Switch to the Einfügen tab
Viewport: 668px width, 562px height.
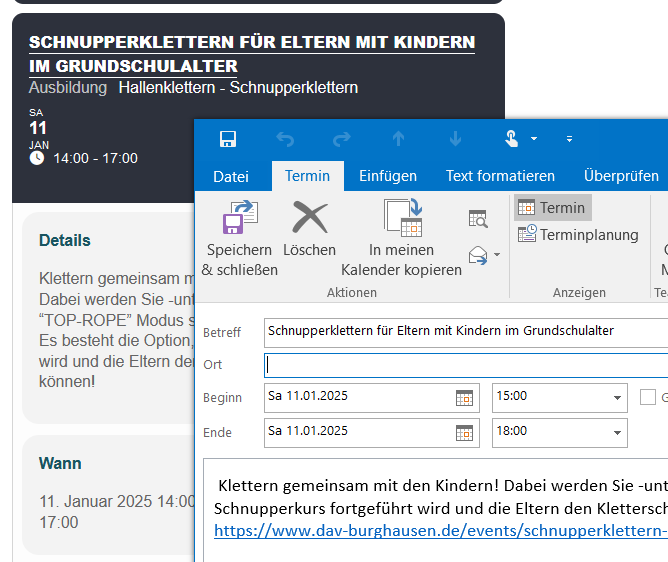388,176
